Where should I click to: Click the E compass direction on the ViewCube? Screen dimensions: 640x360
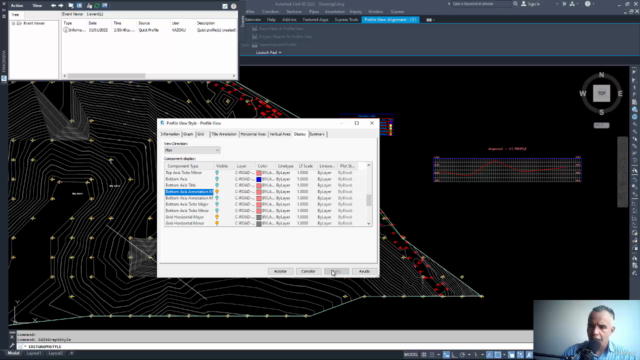(x=620, y=93)
